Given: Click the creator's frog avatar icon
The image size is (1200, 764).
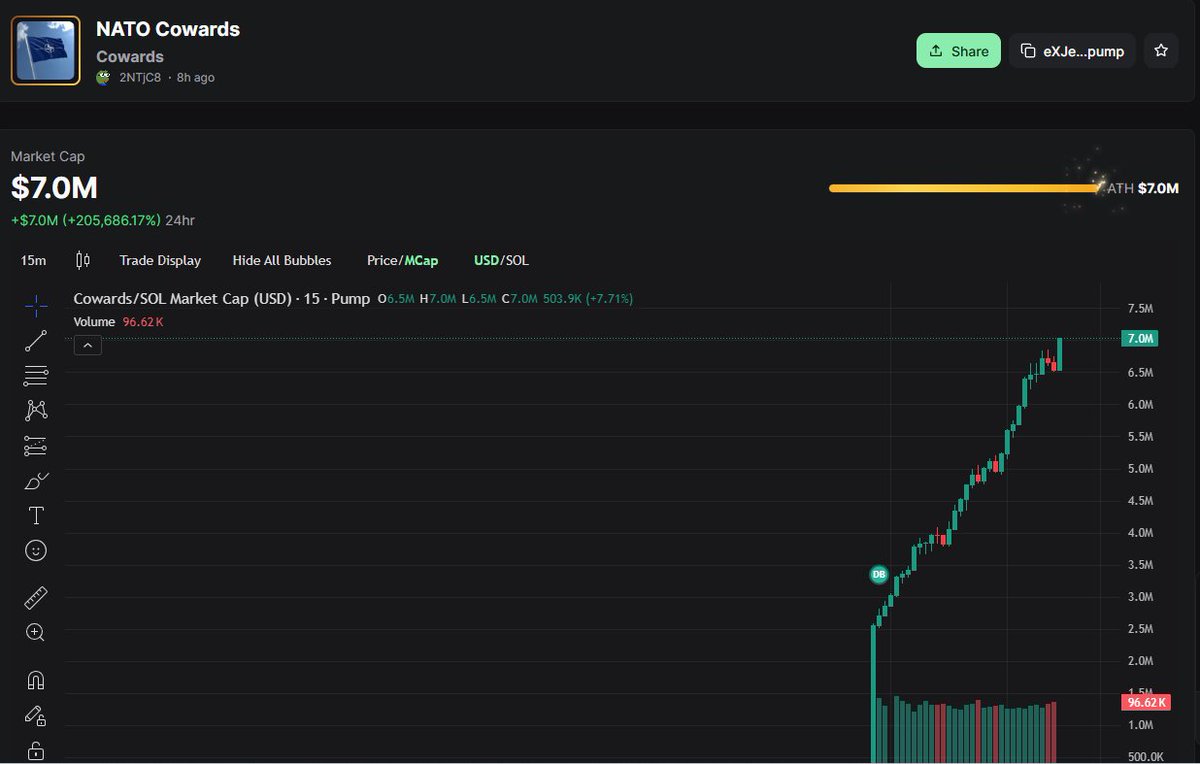Looking at the screenshot, I should click(x=103, y=77).
